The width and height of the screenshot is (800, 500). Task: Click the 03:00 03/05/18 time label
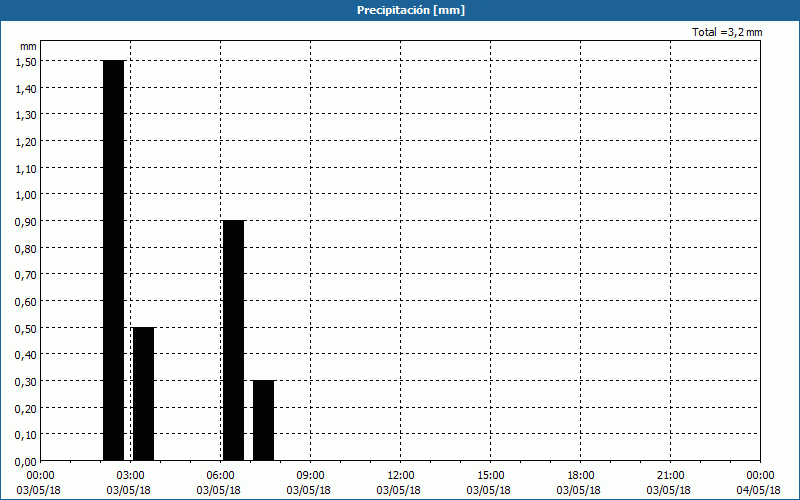coord(129,483)
